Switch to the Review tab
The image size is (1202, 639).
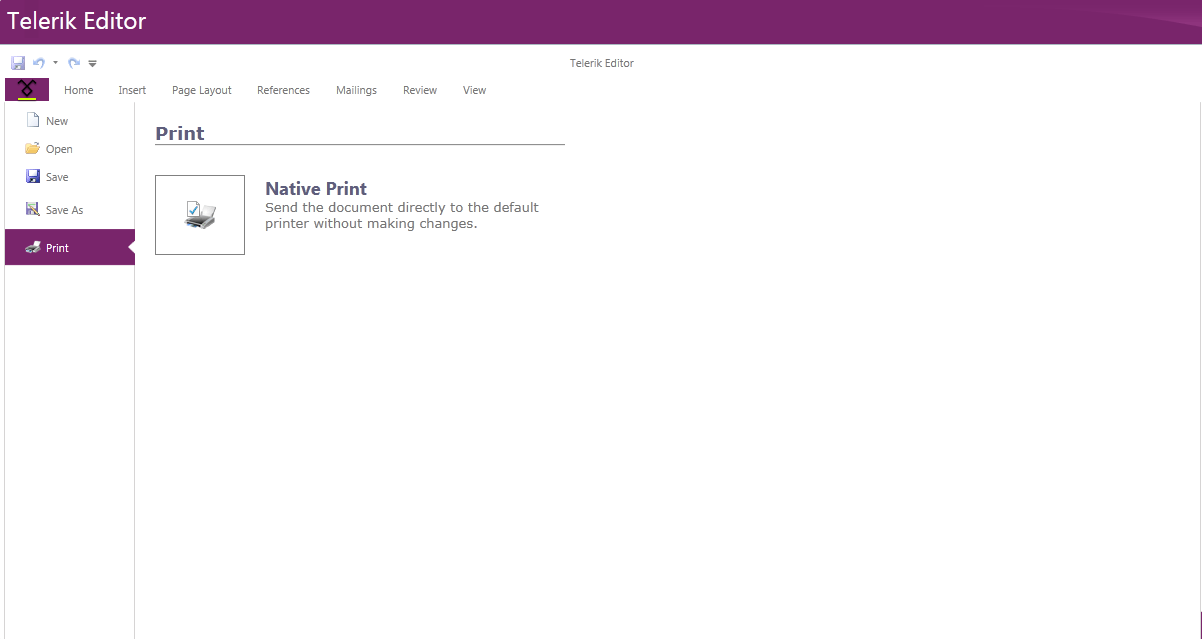click(x=420, y=90)
